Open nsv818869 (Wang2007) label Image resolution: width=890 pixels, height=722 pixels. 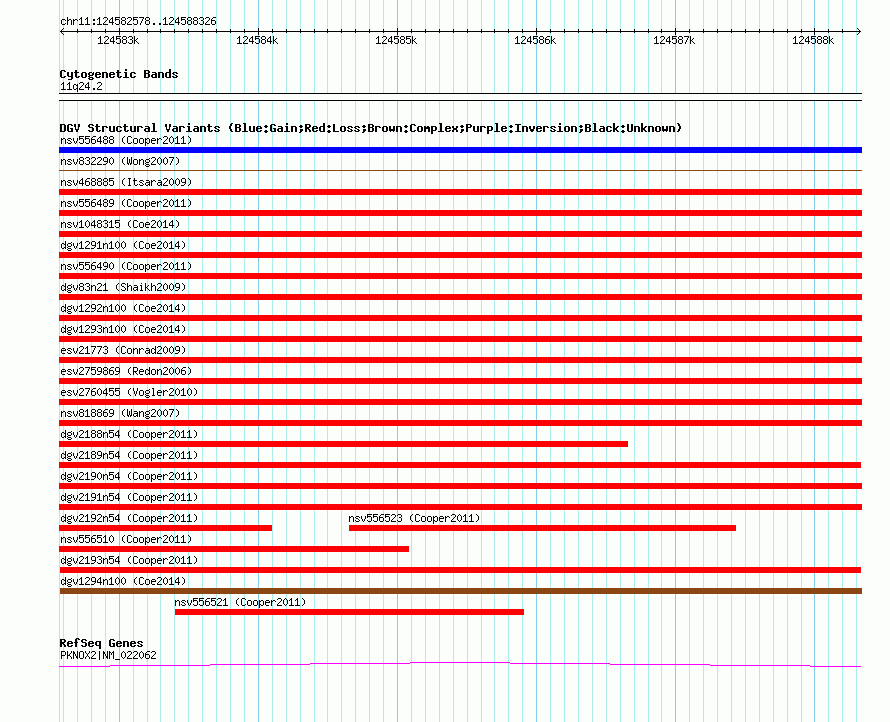coord(120,413)
